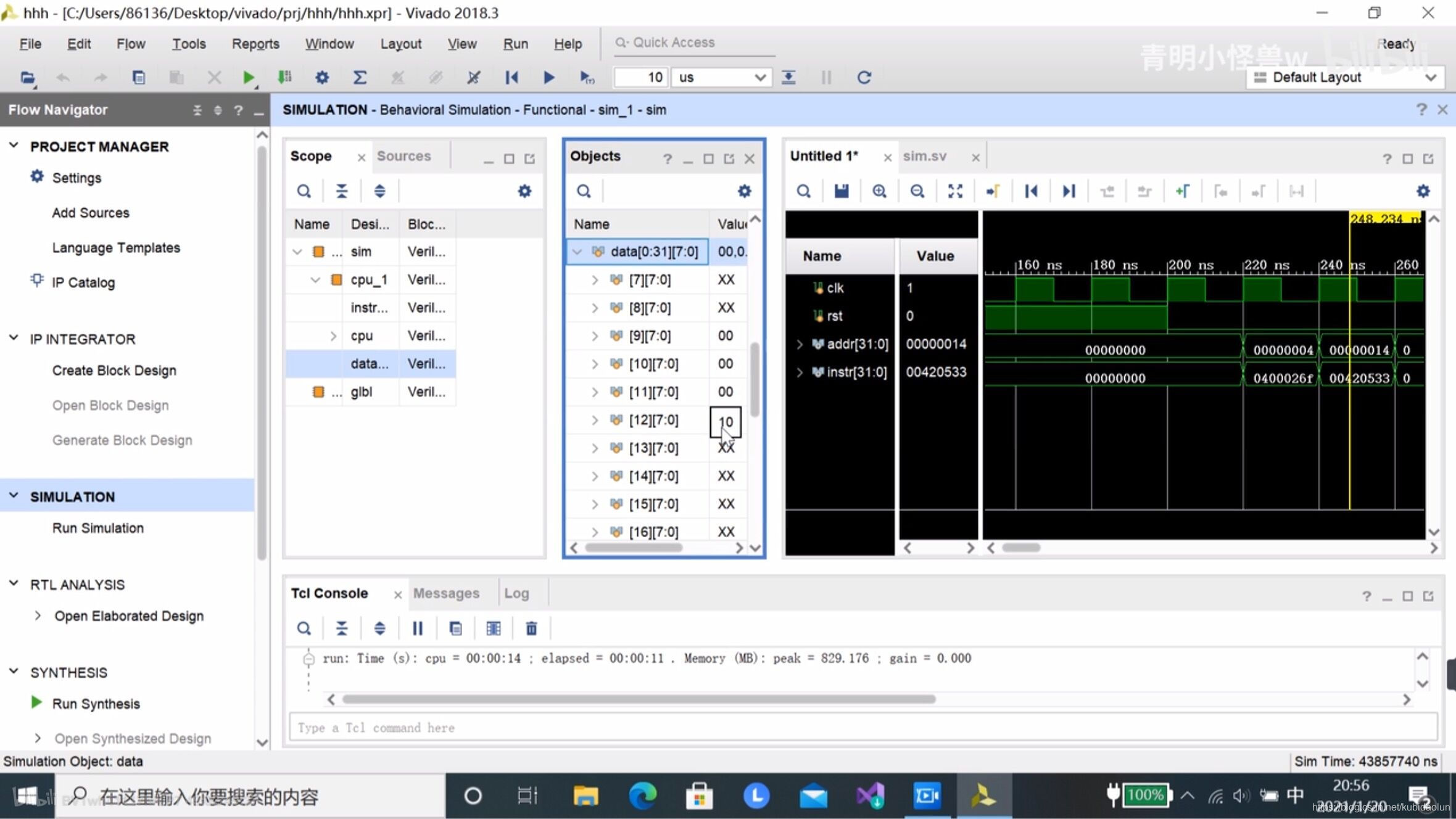Open the Reports menu
Screen dimensions: 1456x819
tap(255, 44)
